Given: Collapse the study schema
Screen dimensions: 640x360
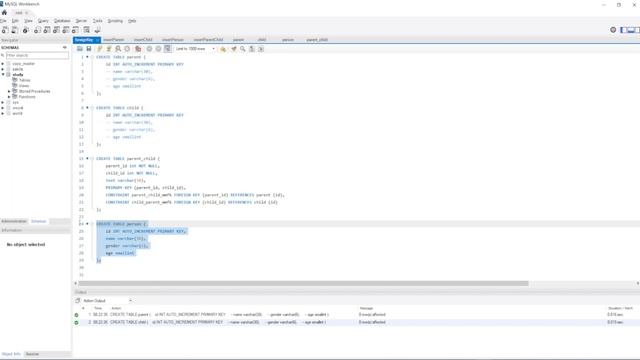Looking at the screenshot, I should [3, 75].
